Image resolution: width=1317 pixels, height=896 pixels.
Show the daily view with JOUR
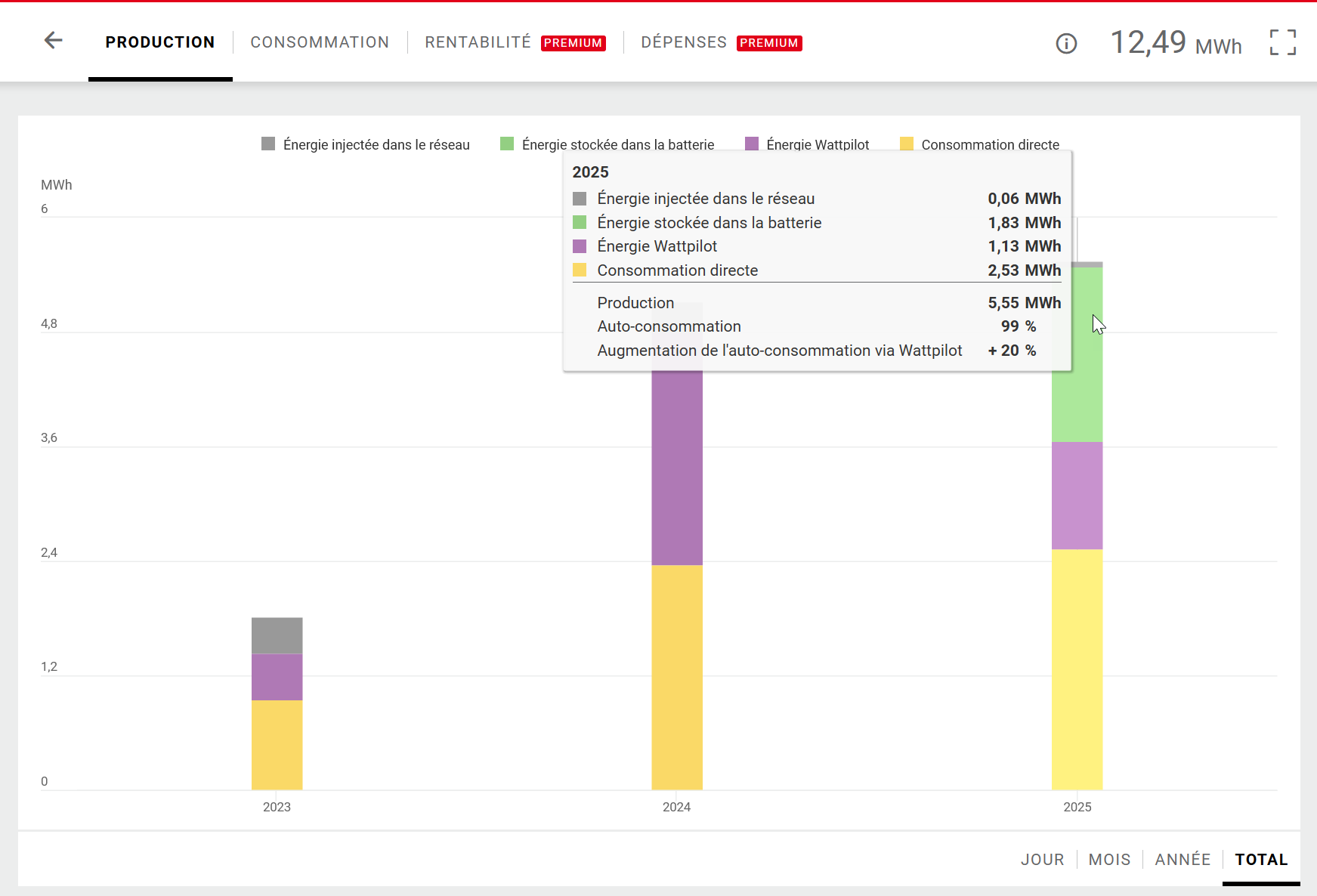click(1042, 860)
